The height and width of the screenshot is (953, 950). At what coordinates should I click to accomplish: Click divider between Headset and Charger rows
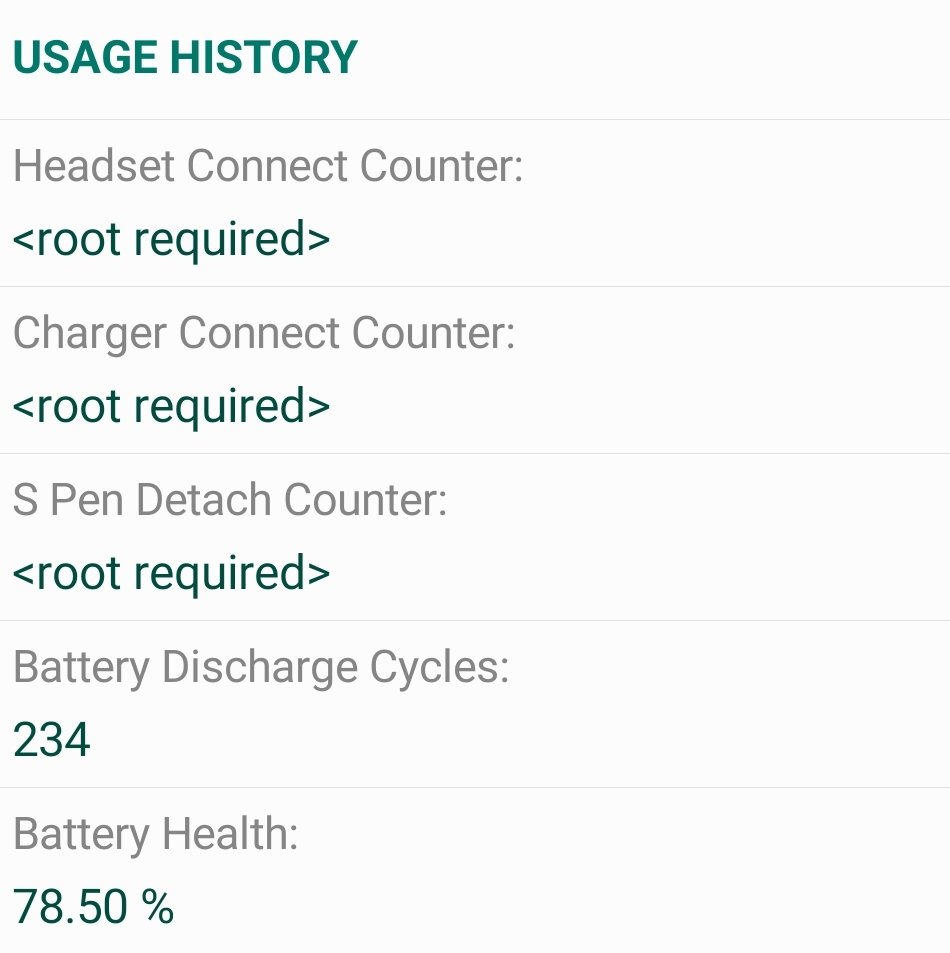coord(475,286)
